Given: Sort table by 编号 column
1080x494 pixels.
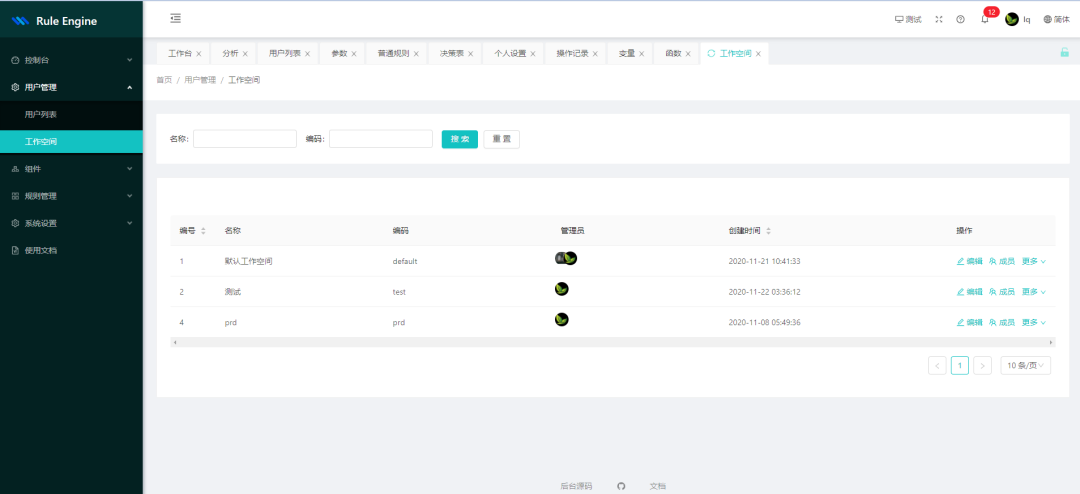Looking at the screenshot, I should click(x=203, y=231).
